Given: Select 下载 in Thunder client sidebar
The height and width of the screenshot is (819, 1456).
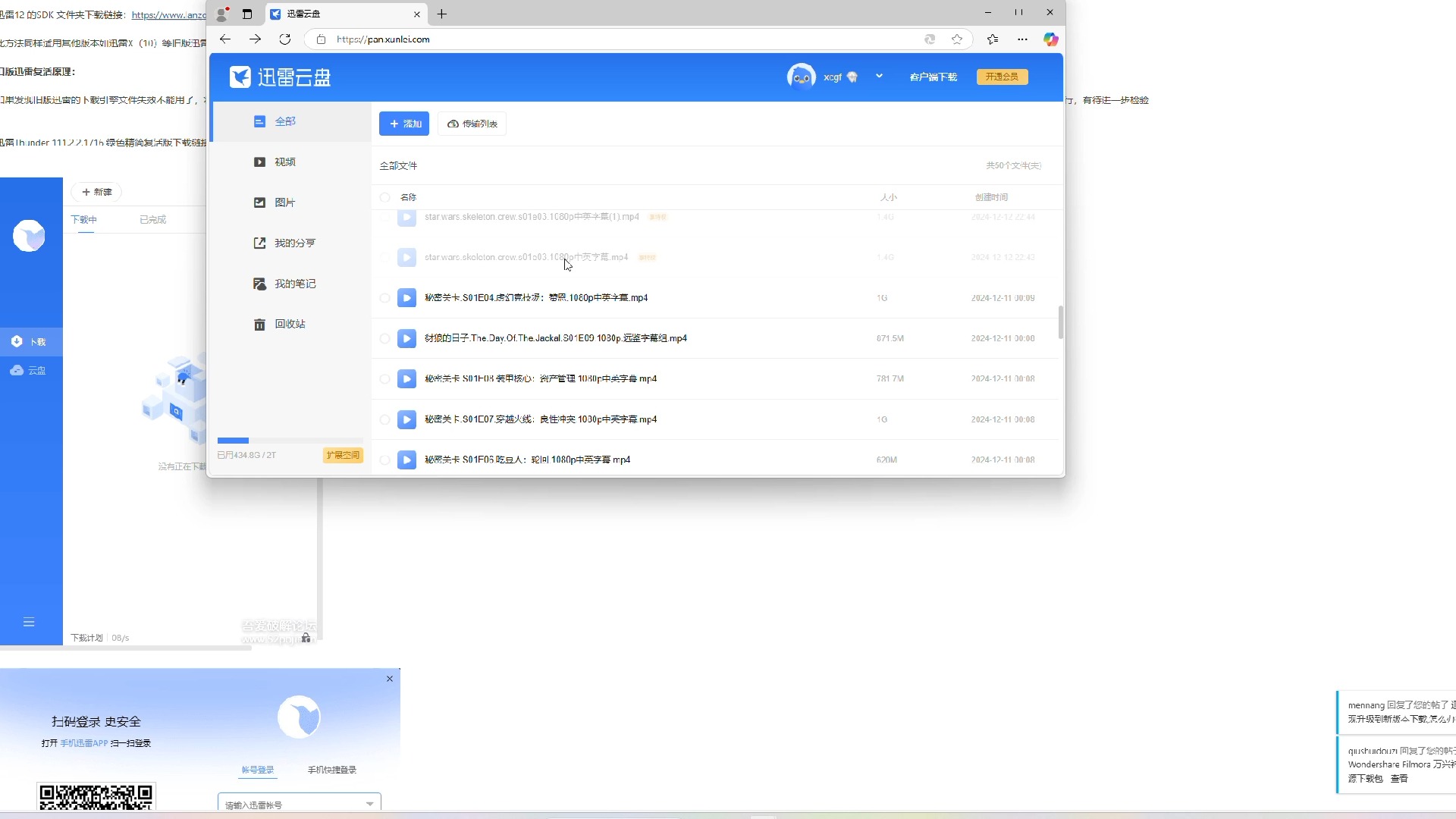Looking at the screenshot, I should point(31,342).
